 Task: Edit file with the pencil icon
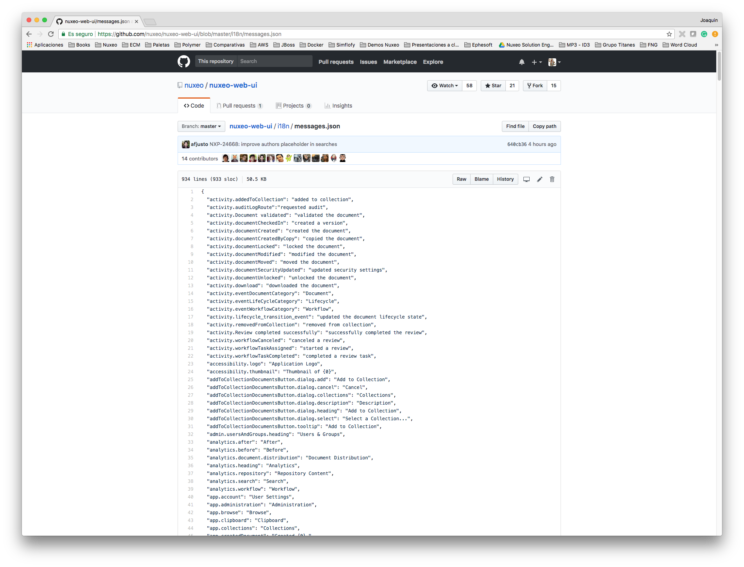(x=539, y=179)
